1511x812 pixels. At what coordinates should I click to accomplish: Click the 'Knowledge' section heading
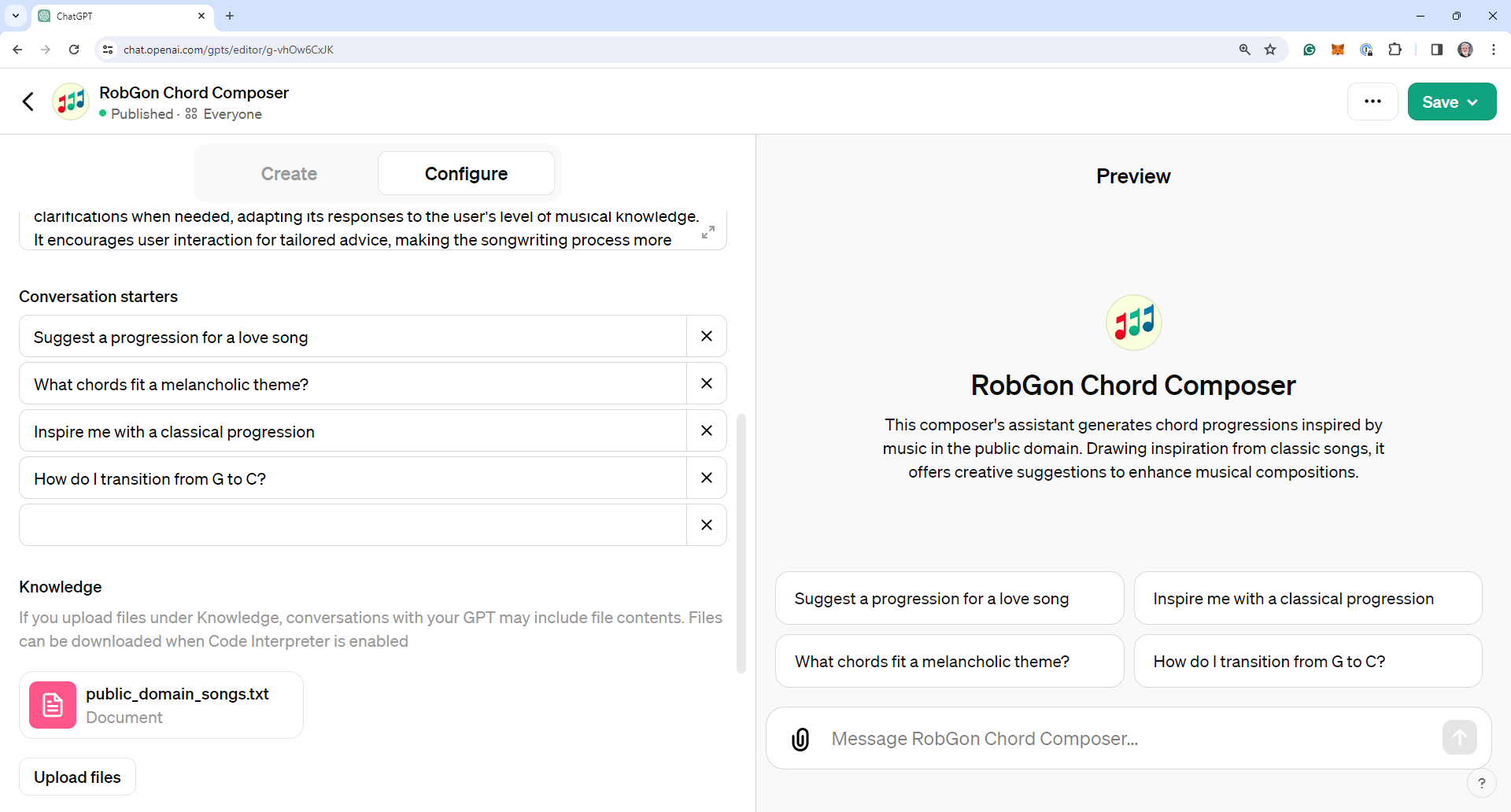pos(61,587)
